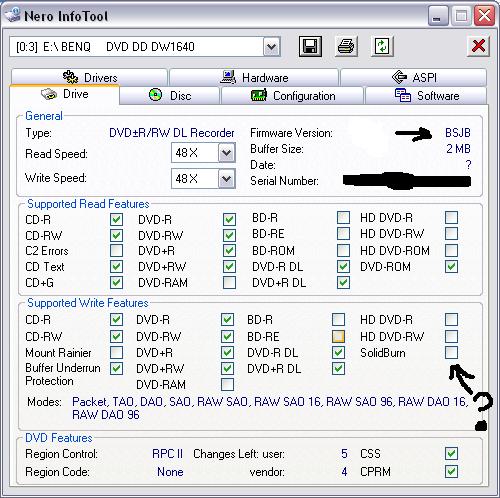Screen dimensions: 500x498
Task: Go to the Configuration tab
Action: pos(292,96)
